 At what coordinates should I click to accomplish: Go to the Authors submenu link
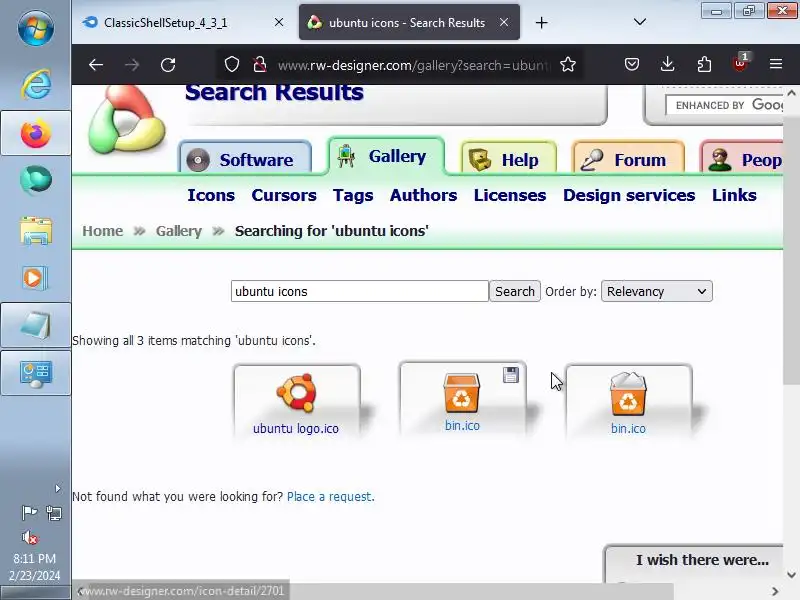423,195
